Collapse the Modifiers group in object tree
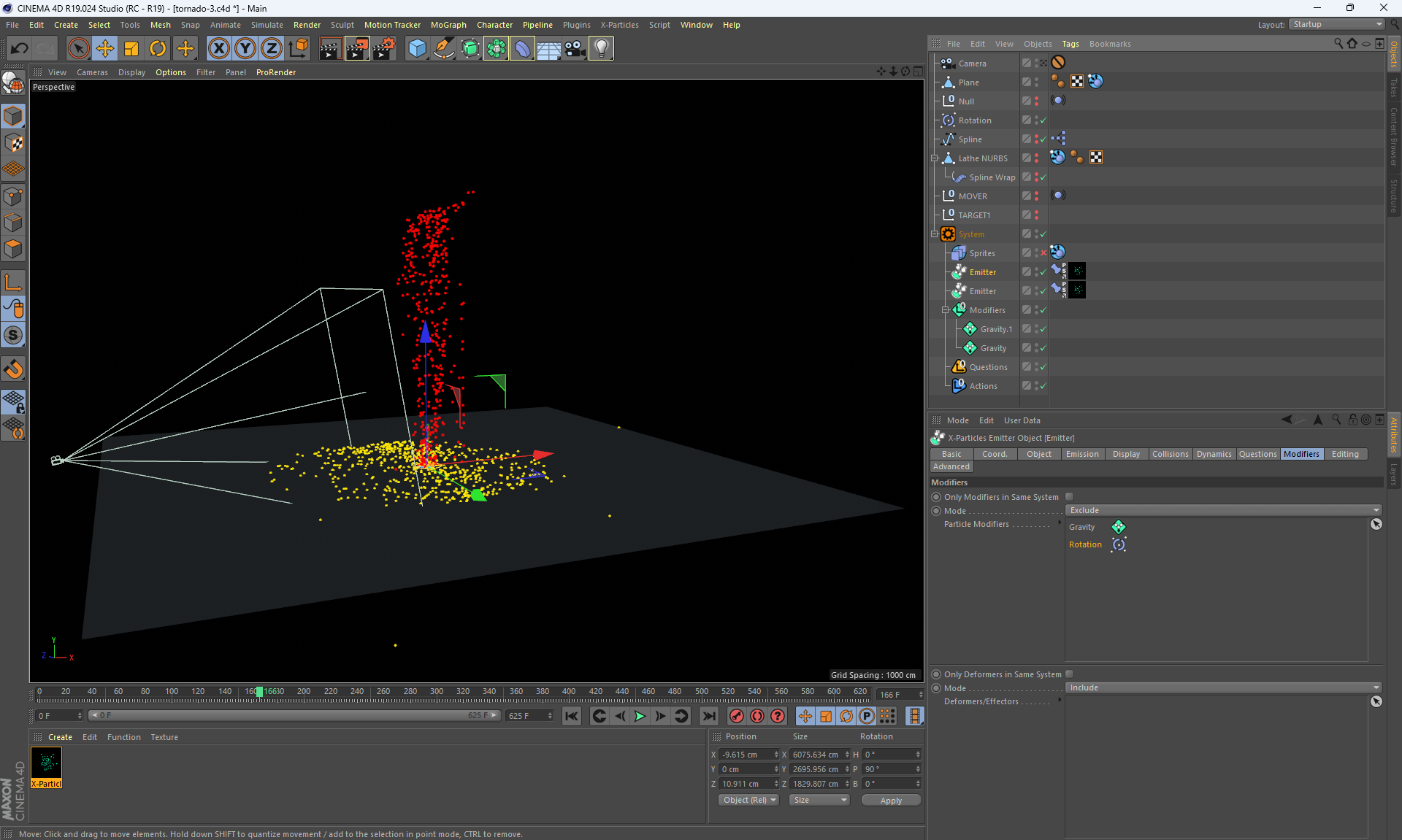1402x840 pixels. tap(945, 310)
